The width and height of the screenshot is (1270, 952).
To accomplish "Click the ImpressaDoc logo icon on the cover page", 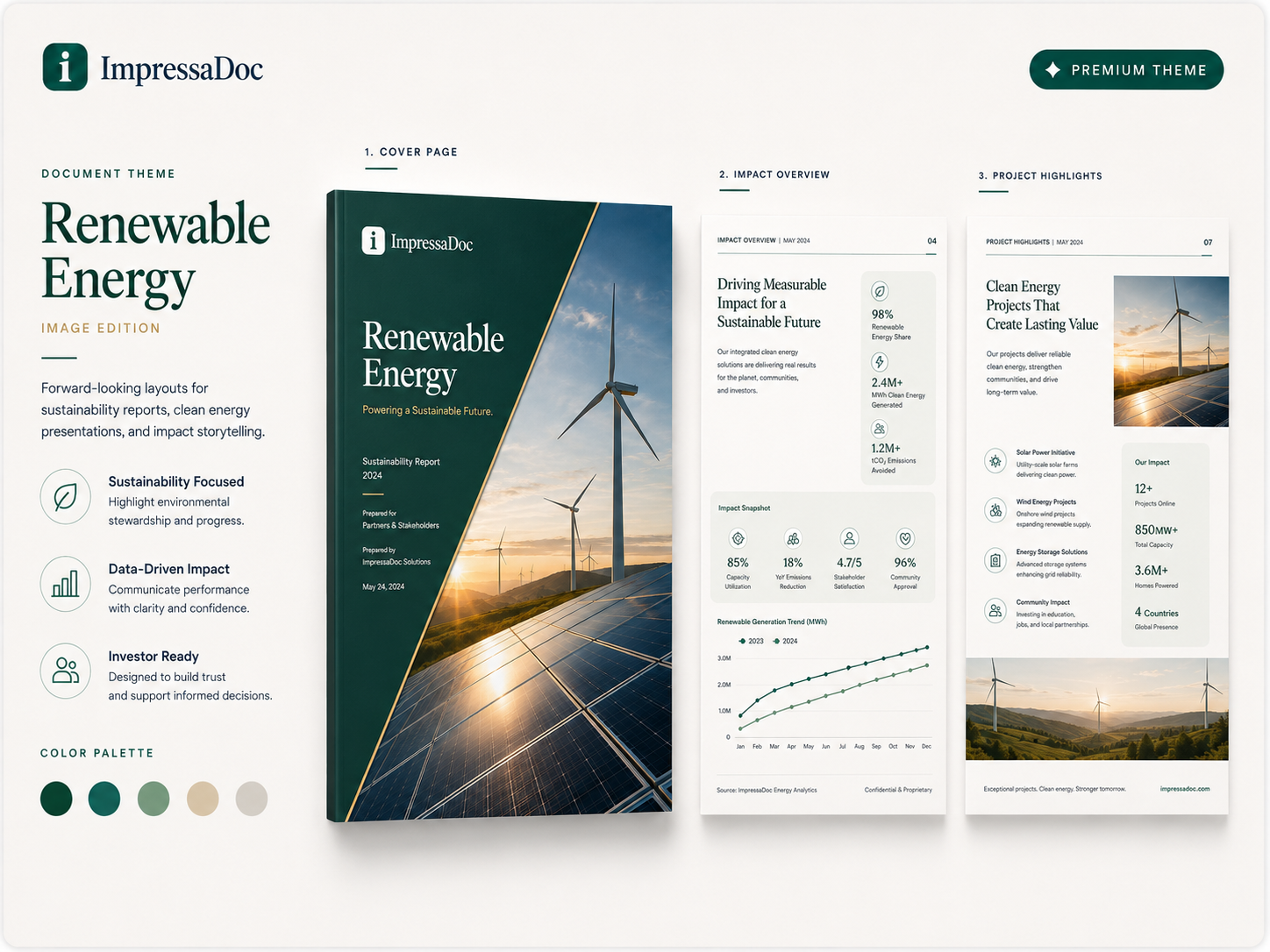I will [x=374, y=240].
